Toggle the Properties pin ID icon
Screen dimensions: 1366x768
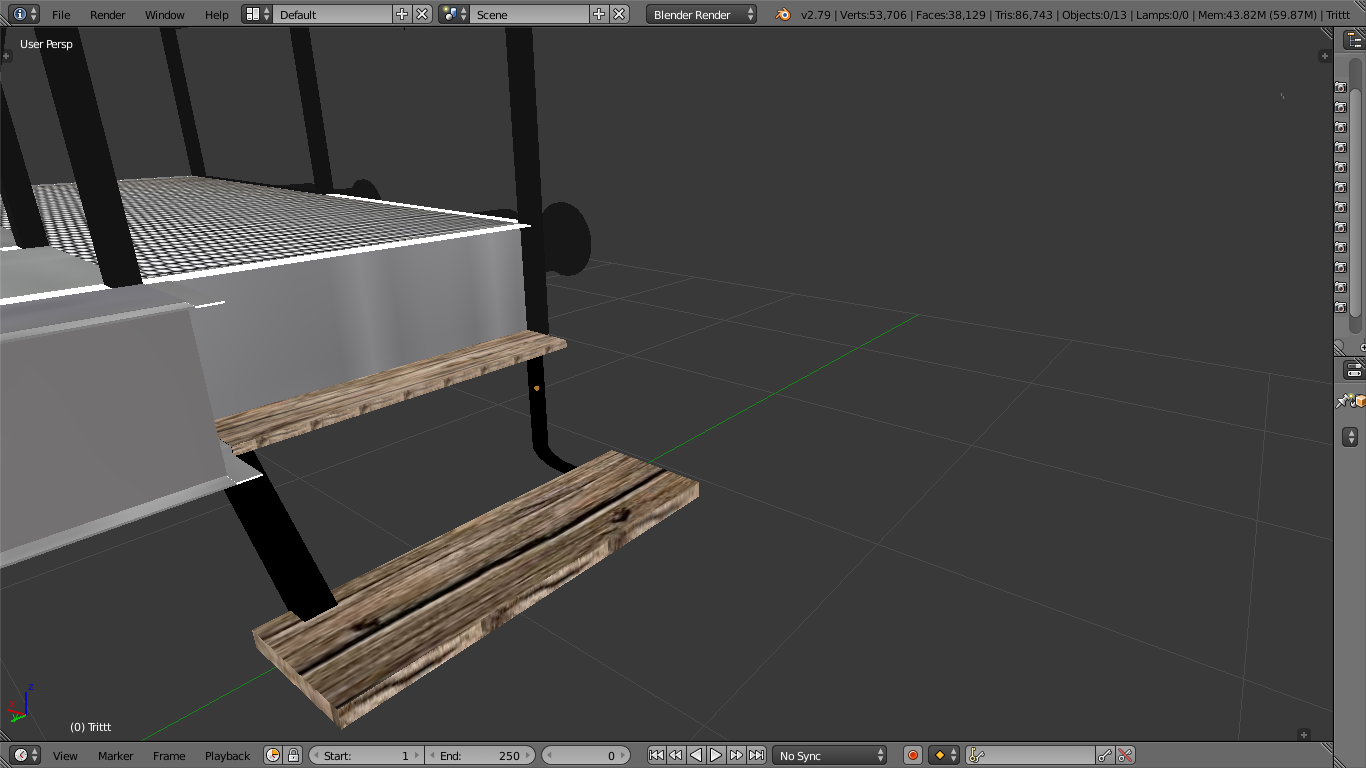[x=1343, y=401]
